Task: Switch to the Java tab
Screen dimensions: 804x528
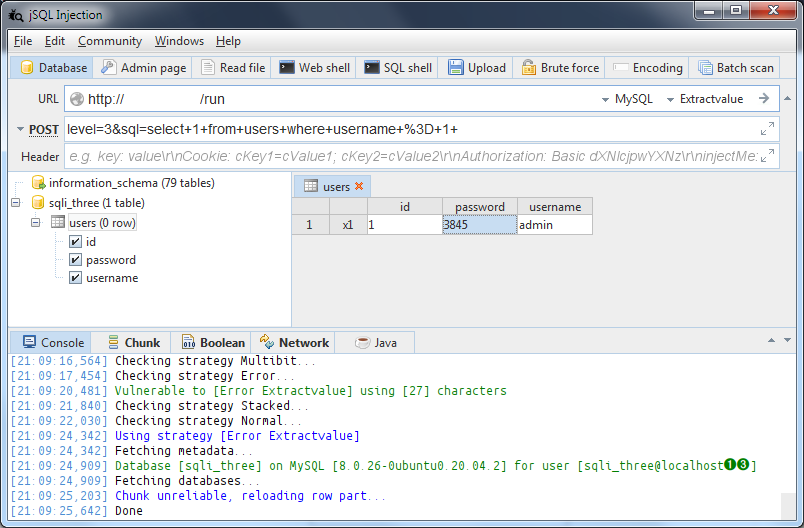Action: click(376, 342)
